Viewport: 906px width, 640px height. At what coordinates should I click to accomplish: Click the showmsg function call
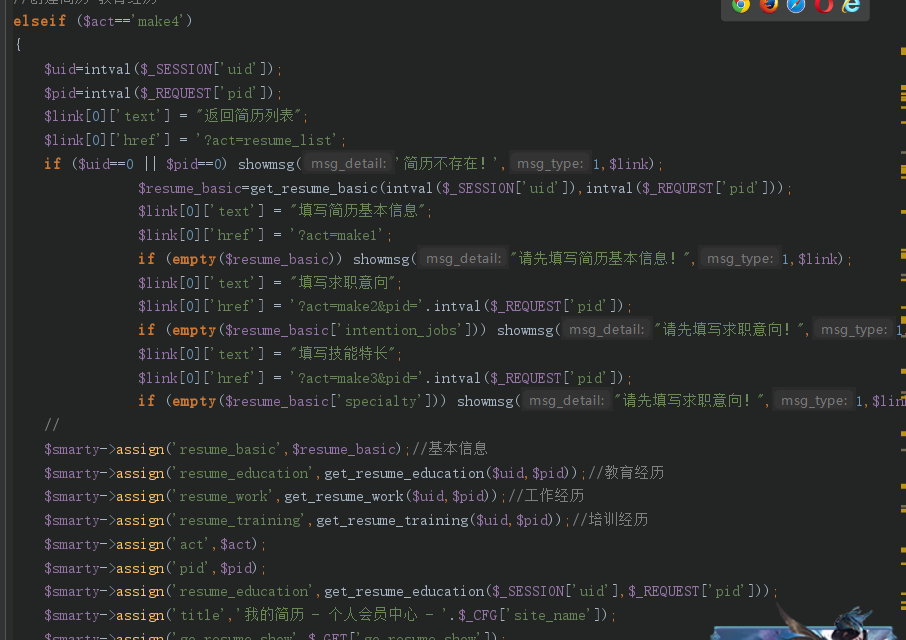(267, 163)
